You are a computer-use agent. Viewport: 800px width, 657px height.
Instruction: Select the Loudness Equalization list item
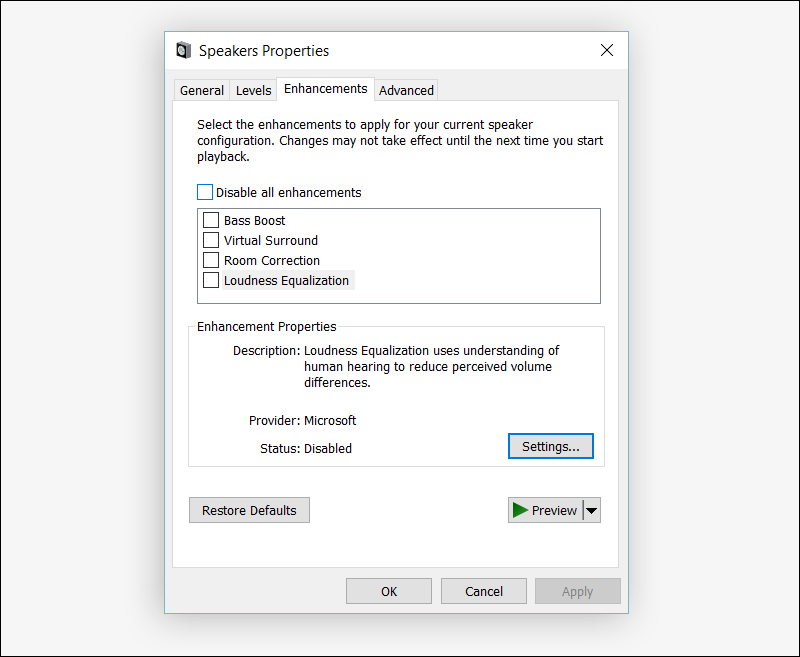pyautogui.click(x=287, y=280)
